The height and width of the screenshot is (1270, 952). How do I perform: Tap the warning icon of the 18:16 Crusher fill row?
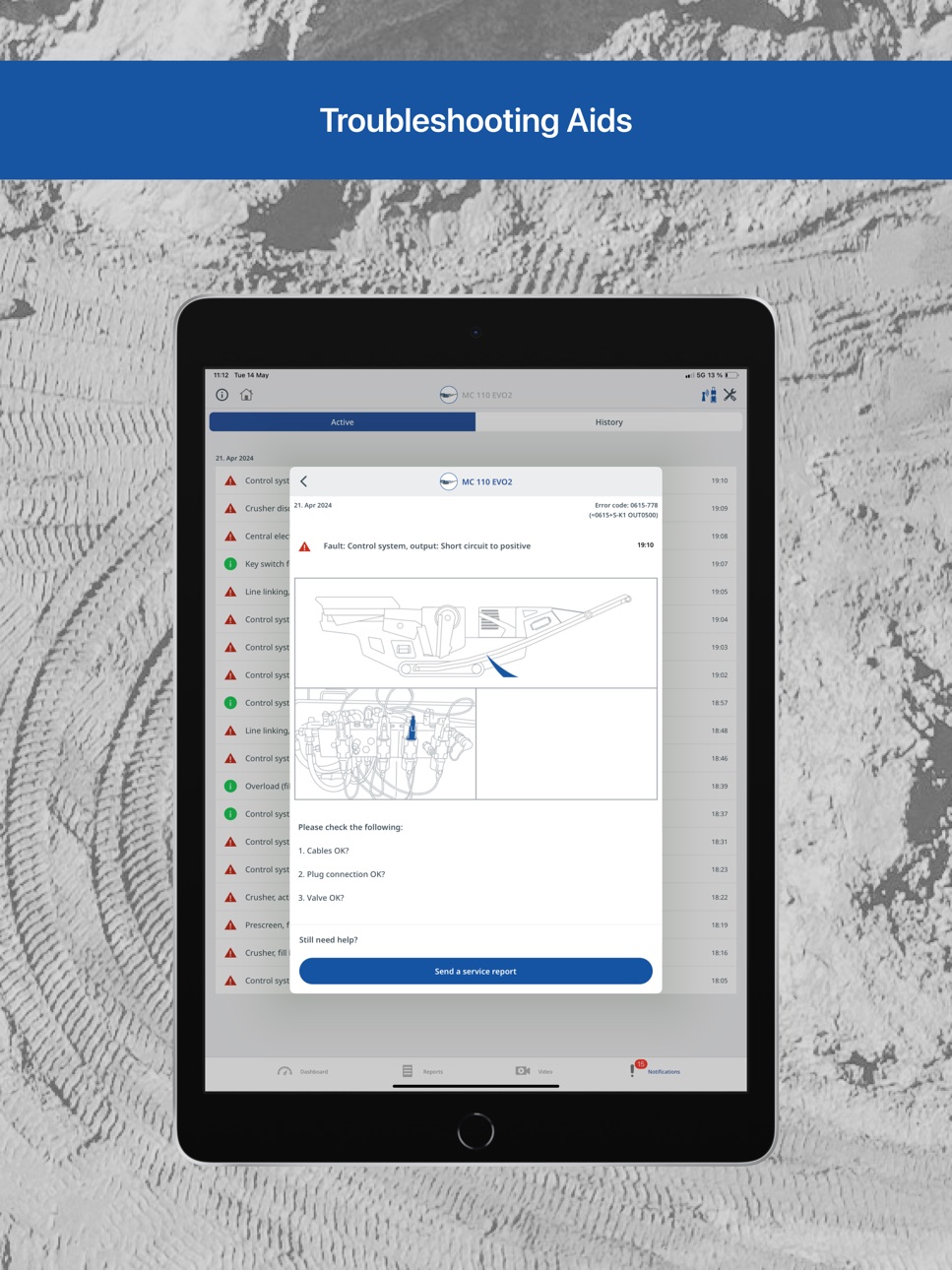pos(230,953)
